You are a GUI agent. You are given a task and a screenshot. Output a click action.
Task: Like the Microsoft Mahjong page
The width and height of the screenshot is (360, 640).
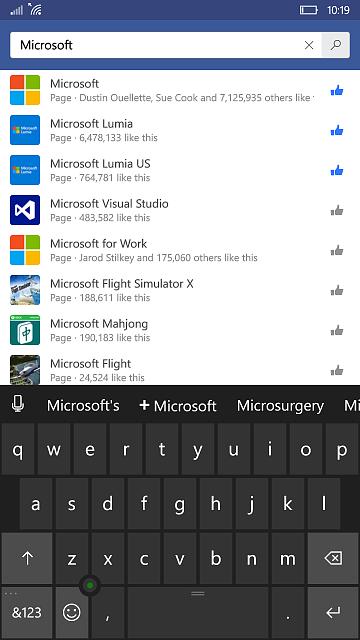337,331
